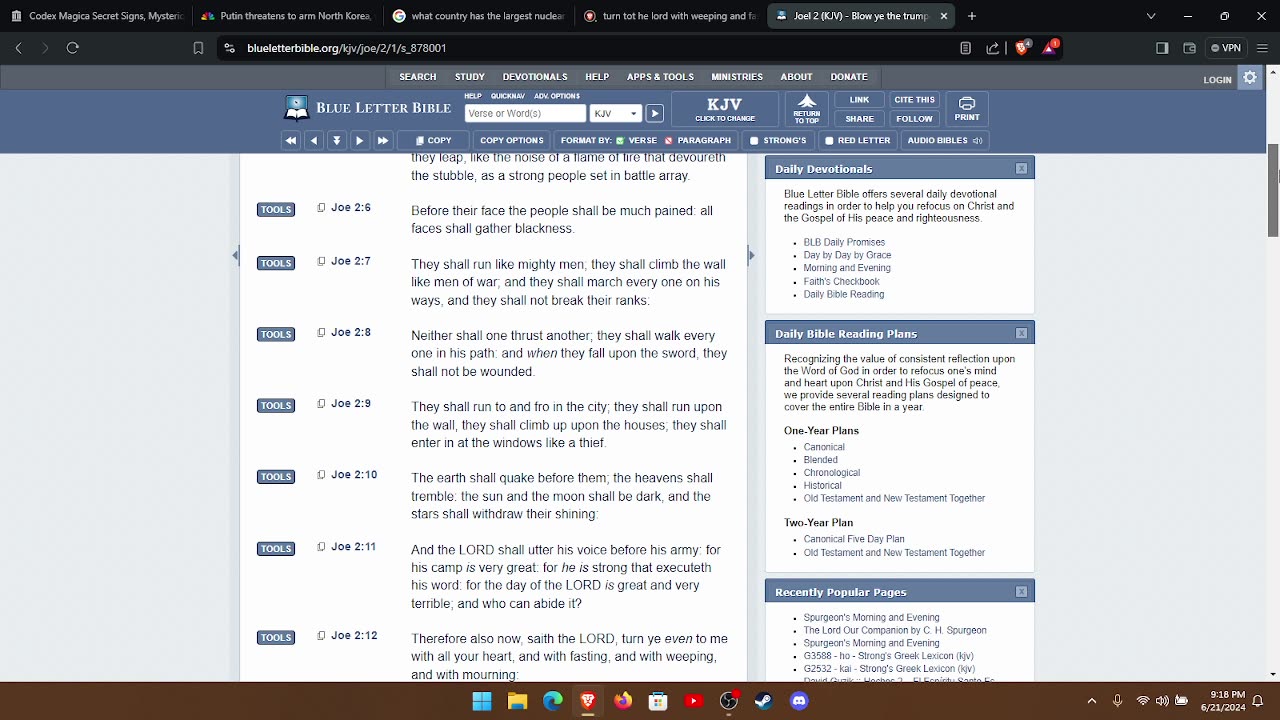
Task: Click the VPN button
Action: click(1226, 48)
